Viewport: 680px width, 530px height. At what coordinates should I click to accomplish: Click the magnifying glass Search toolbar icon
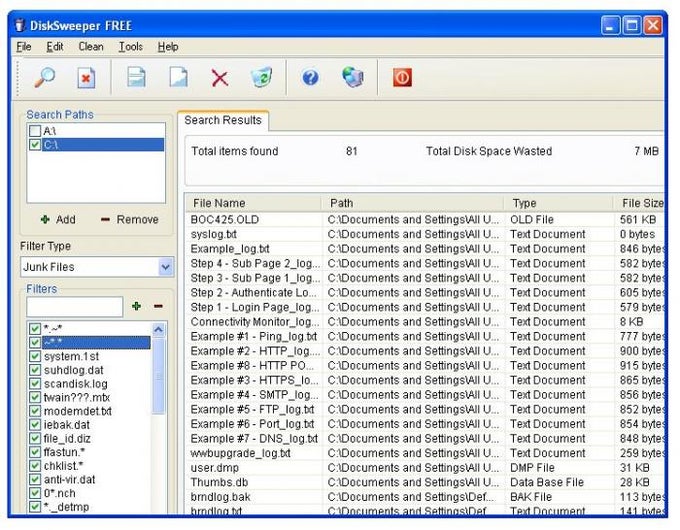[x=45, y=78]
